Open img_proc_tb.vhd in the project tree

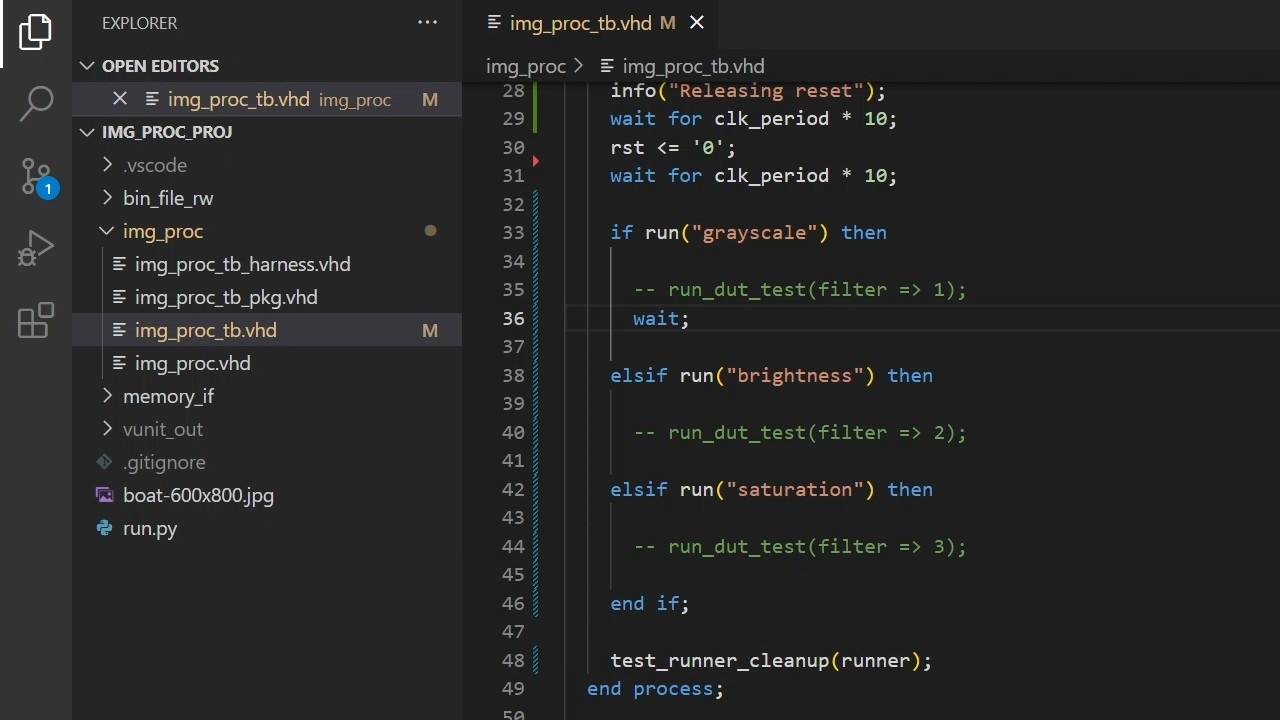(206, 330)
